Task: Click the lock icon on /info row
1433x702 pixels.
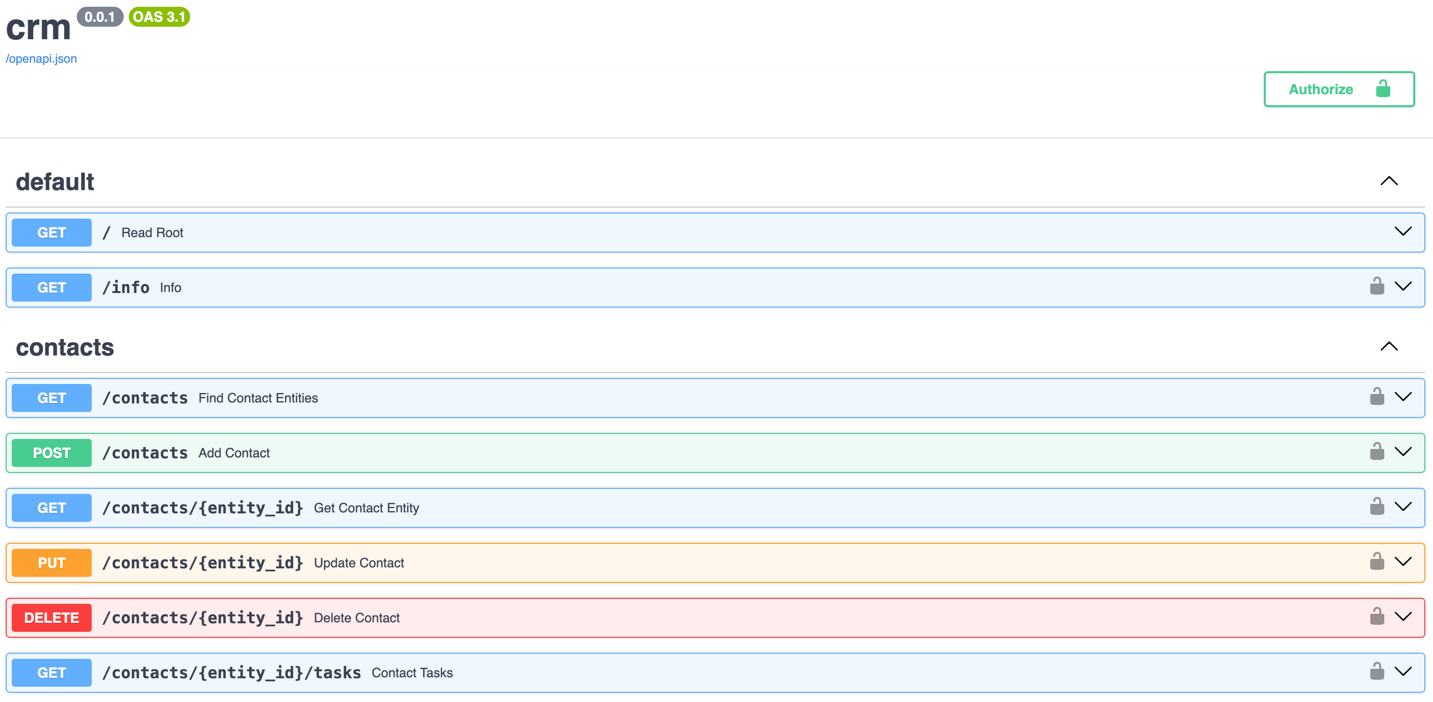Action: (1377, 286)
